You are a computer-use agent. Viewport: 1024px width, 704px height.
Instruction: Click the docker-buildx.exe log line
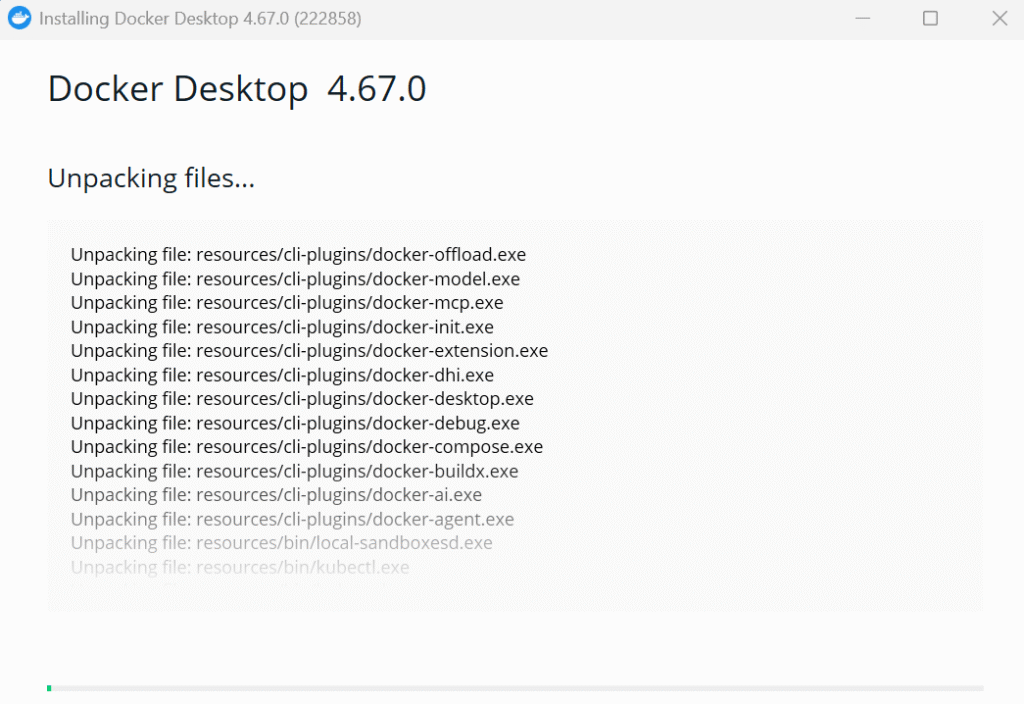tap(296, 470)
